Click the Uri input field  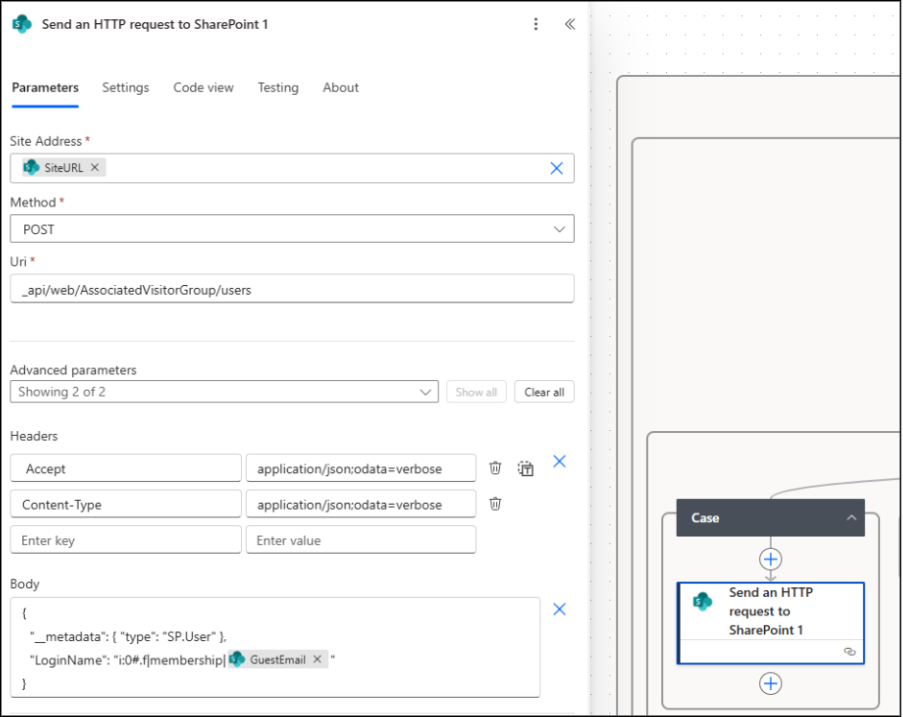pyautogui.click(x=291, y=289)
